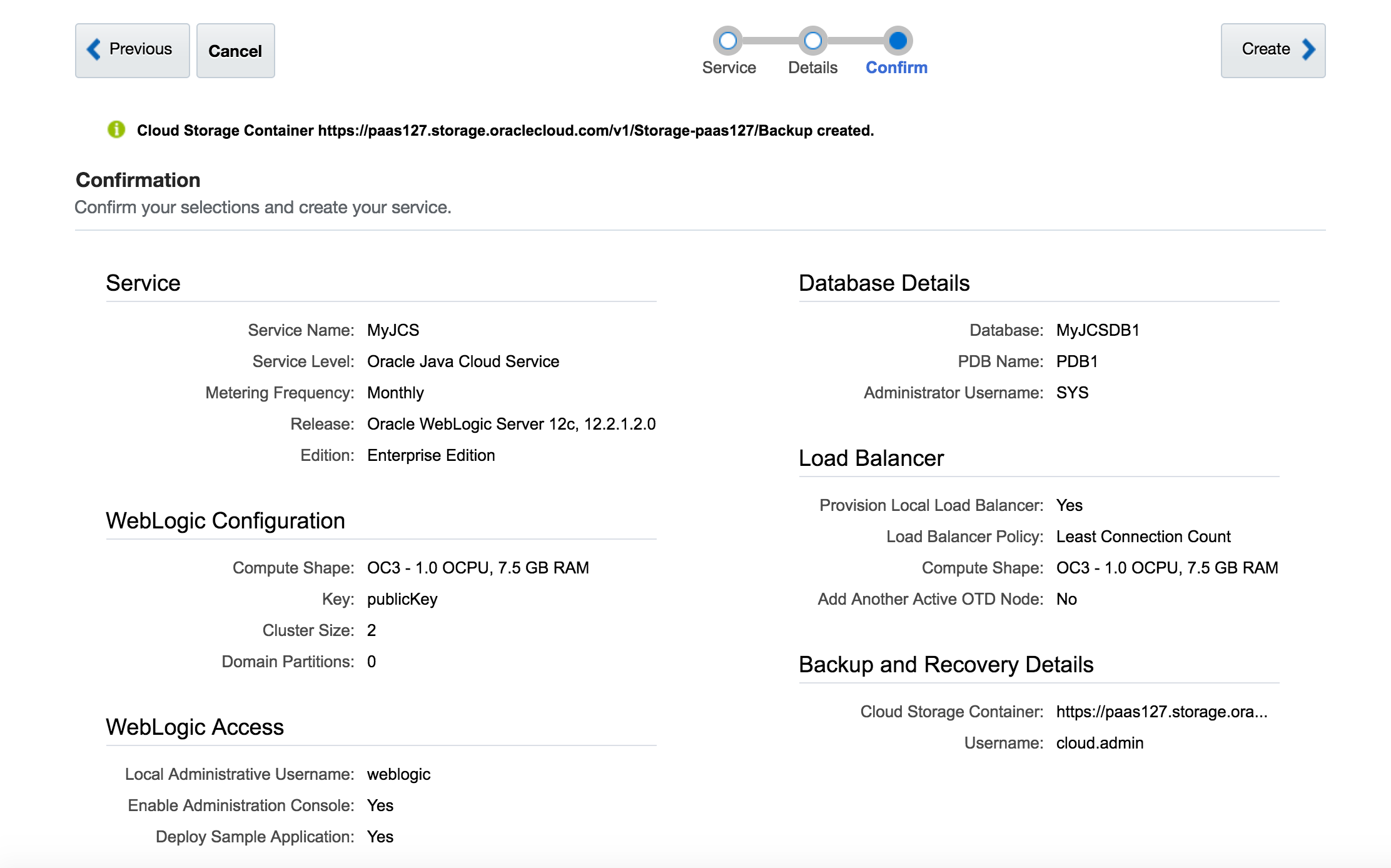Click the Load Balancer section heading

[x=871, y=458]
